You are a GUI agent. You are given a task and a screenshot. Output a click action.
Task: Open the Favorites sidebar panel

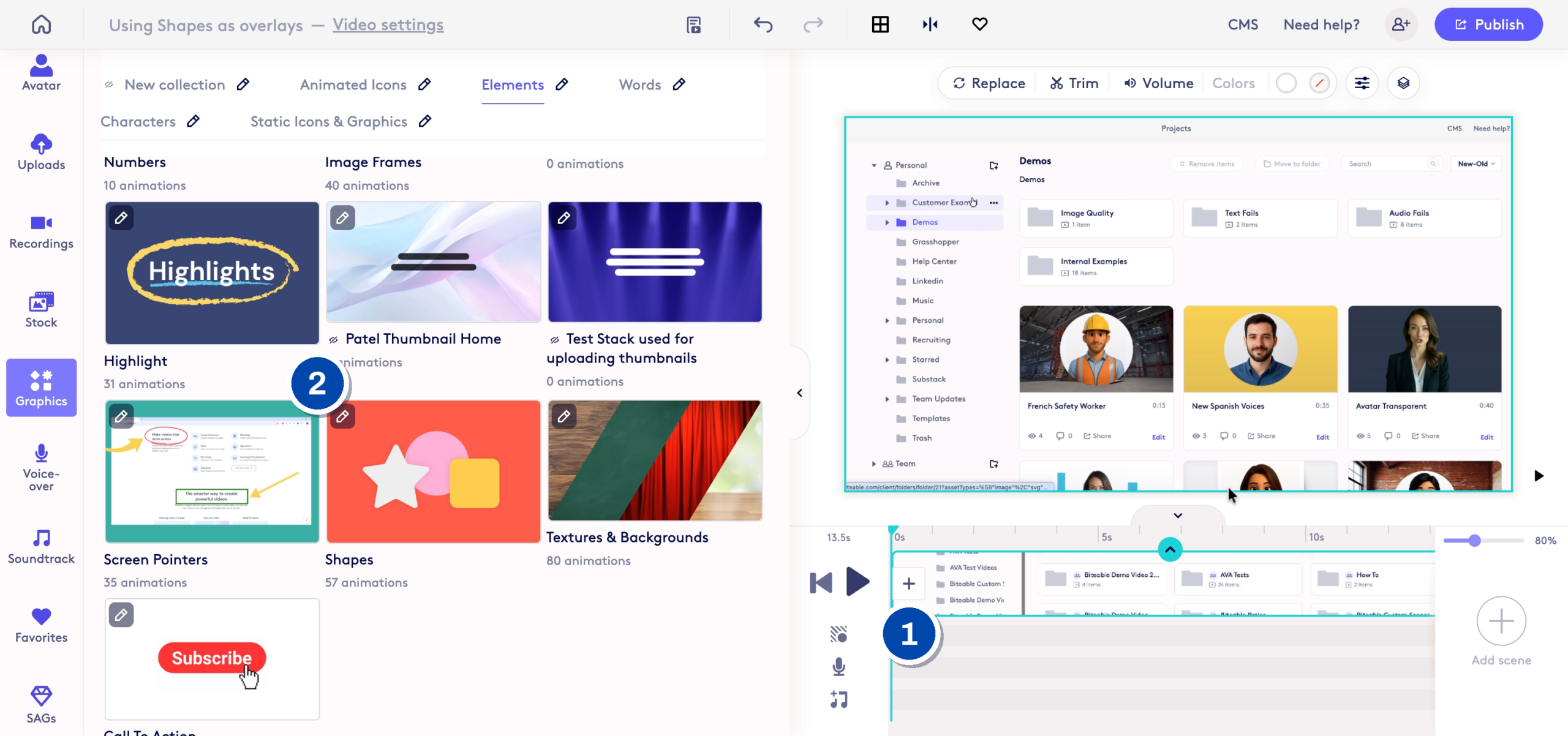41,625
